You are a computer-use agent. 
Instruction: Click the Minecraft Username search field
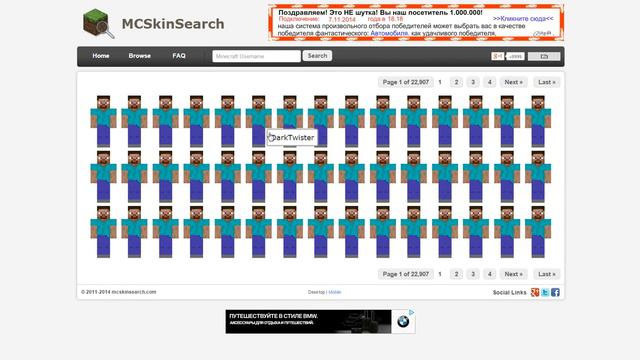[x=256, y=56]
